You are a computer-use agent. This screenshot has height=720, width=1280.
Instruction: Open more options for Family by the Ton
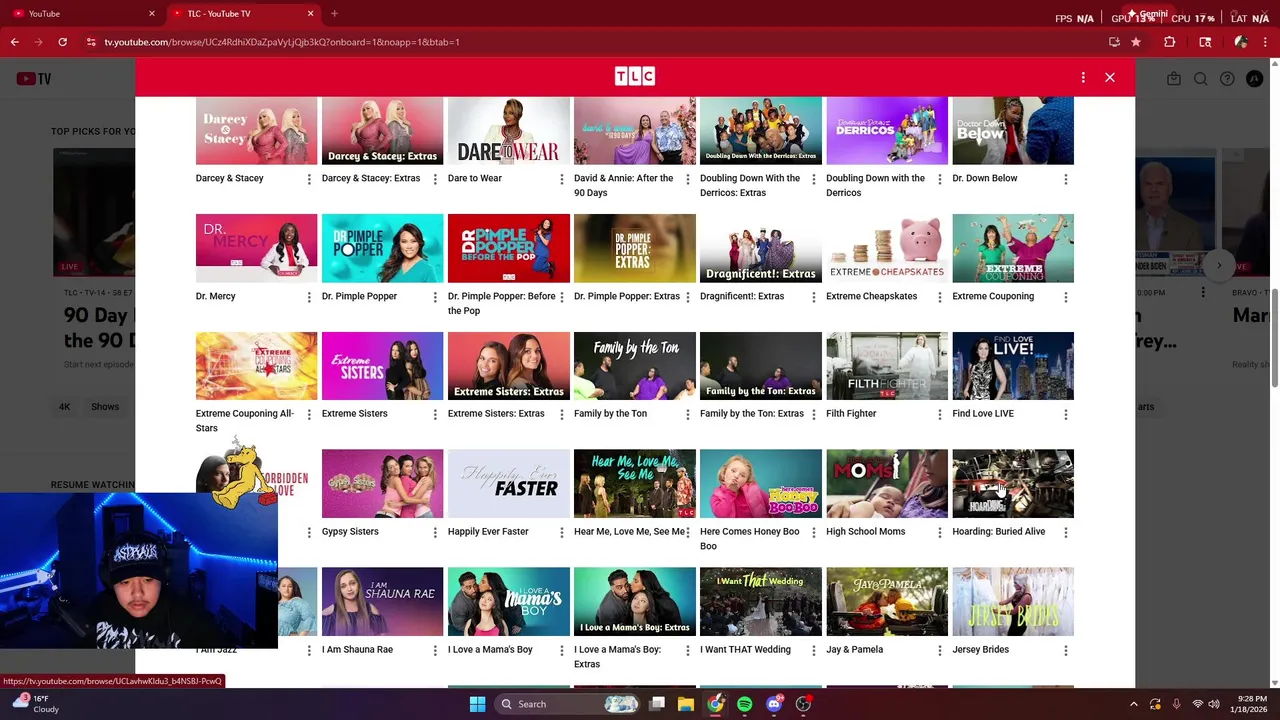(686, 414)
